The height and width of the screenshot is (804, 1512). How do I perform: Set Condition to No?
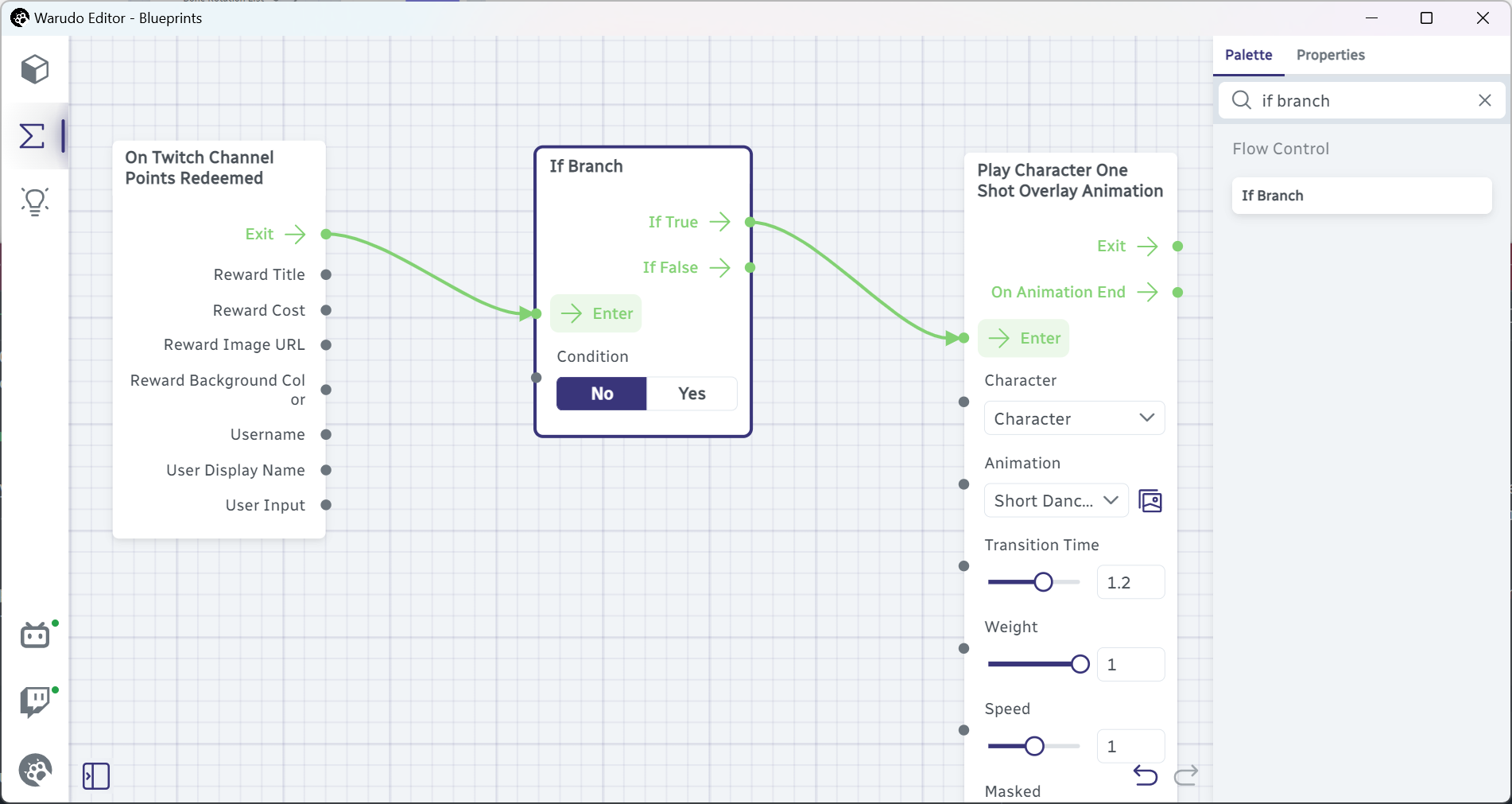602,394
